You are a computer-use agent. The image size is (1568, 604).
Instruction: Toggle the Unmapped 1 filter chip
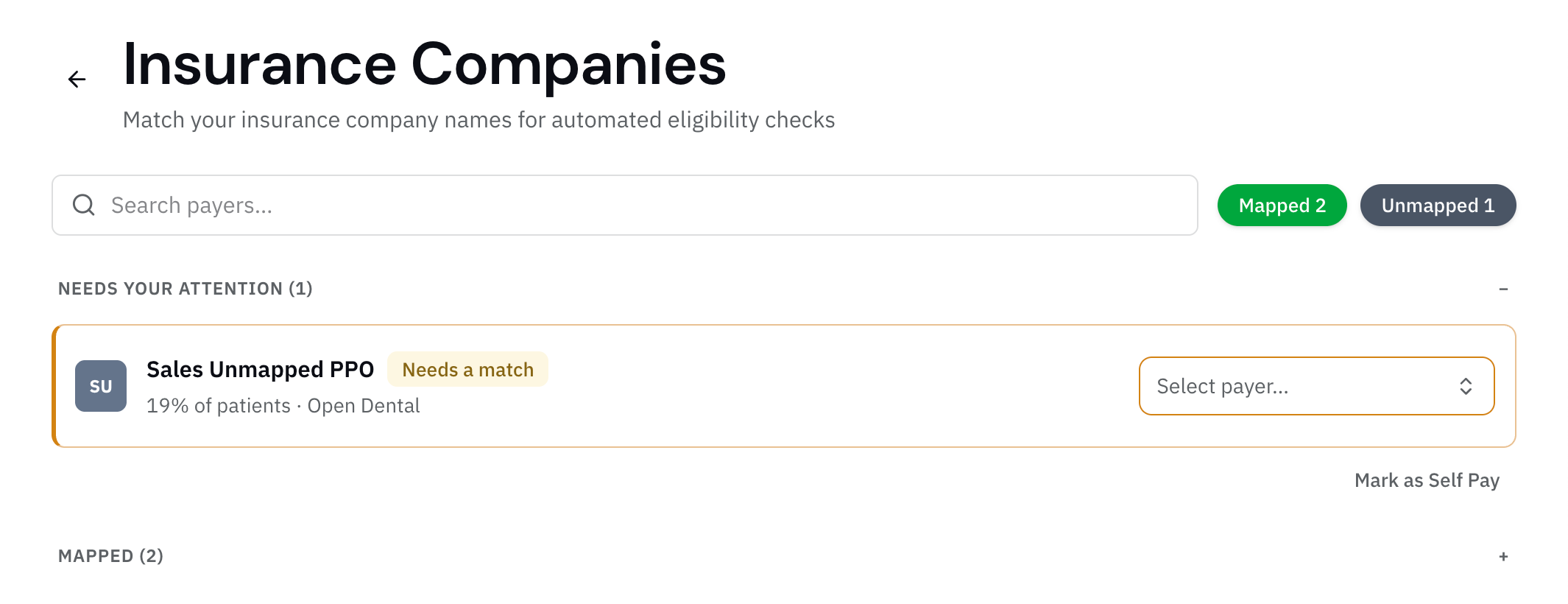tap(1438, 205)
